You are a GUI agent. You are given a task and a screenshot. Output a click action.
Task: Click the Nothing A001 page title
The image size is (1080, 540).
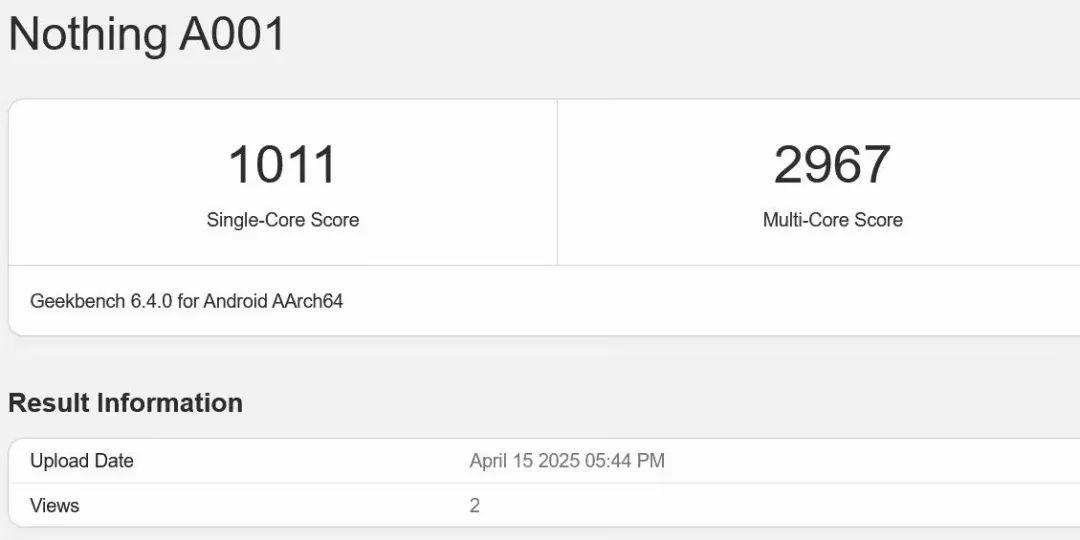pyautogui.click(x=147, y=34)
